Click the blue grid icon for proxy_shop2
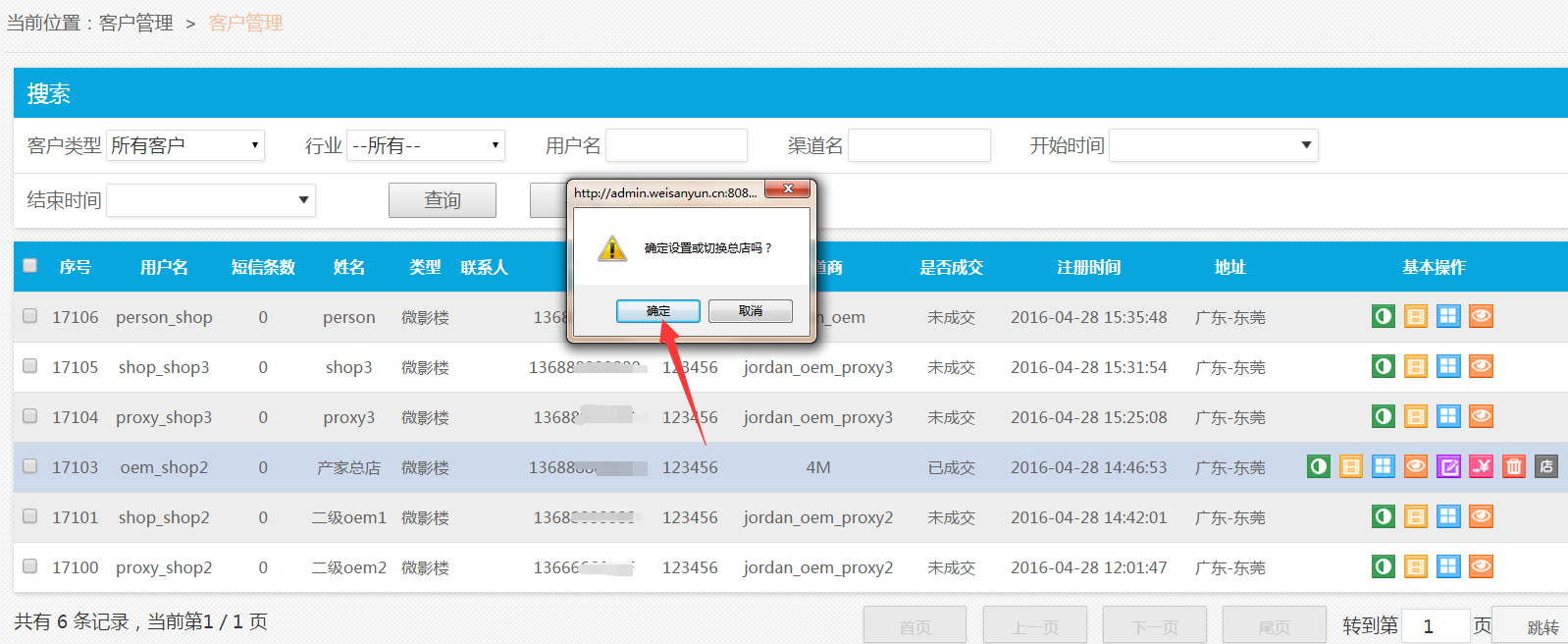 coord(1448,566)
